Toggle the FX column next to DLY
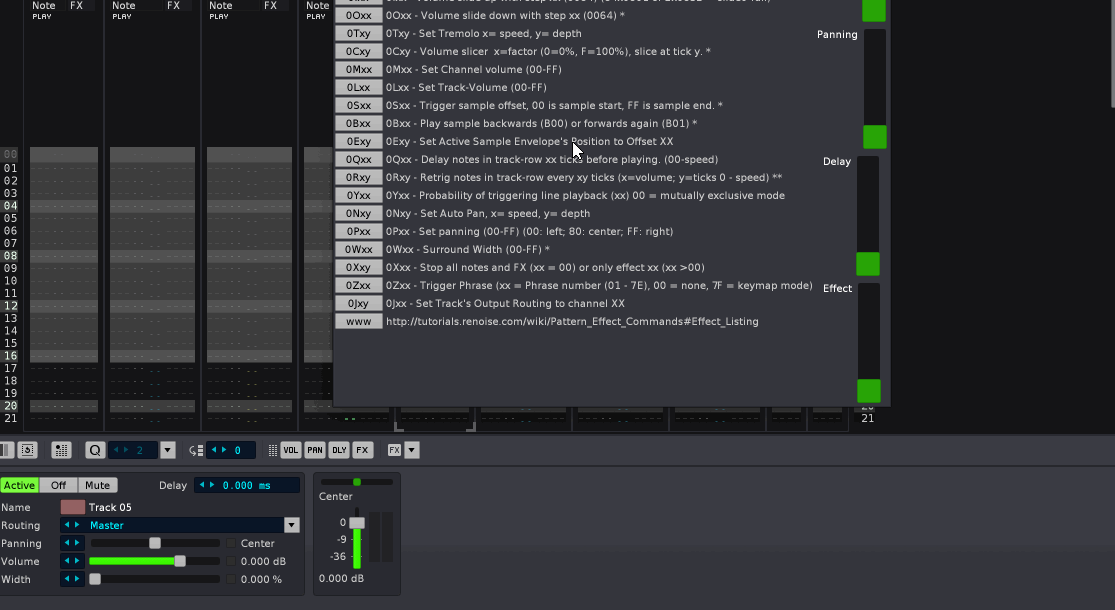This screenshot has width=1115, height=610. click(362, 450)
